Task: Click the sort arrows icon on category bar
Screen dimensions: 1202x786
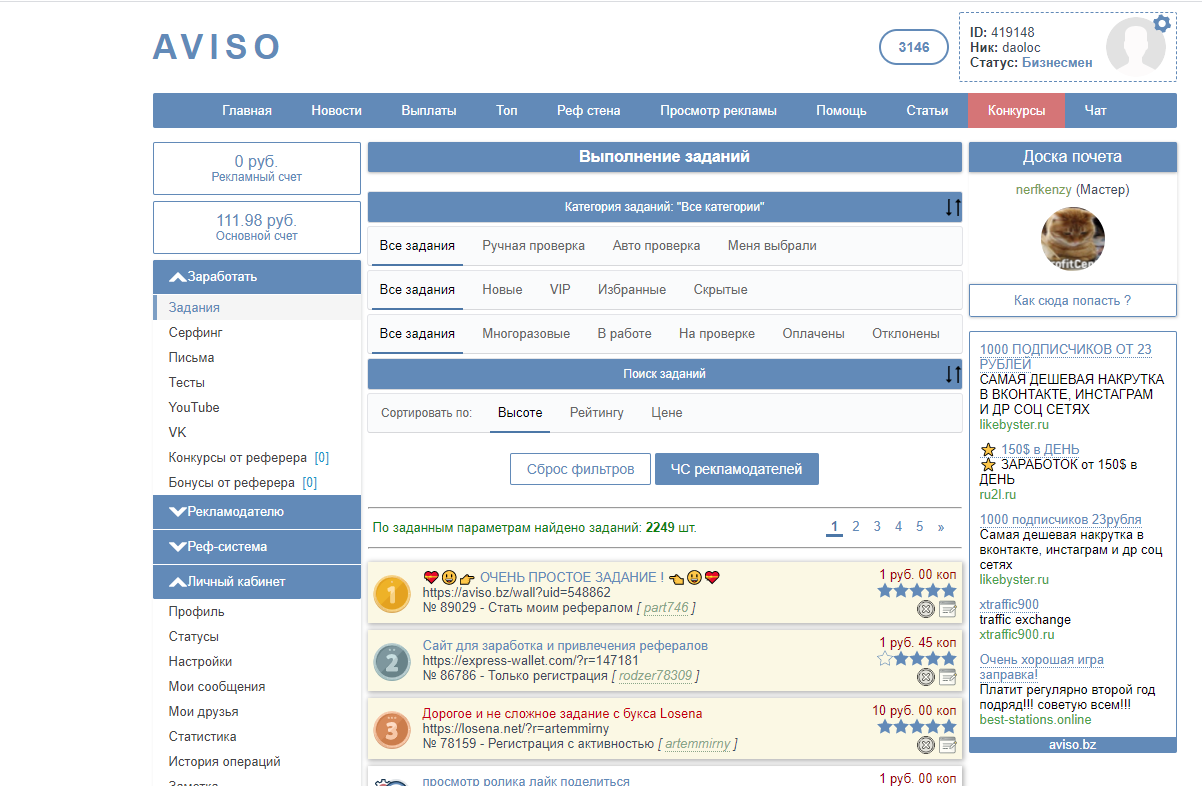Action: [952, 207]
